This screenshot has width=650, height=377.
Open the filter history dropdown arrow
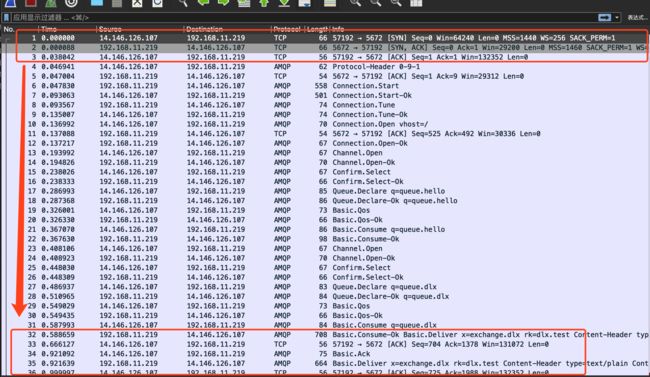tap(617, 17)
